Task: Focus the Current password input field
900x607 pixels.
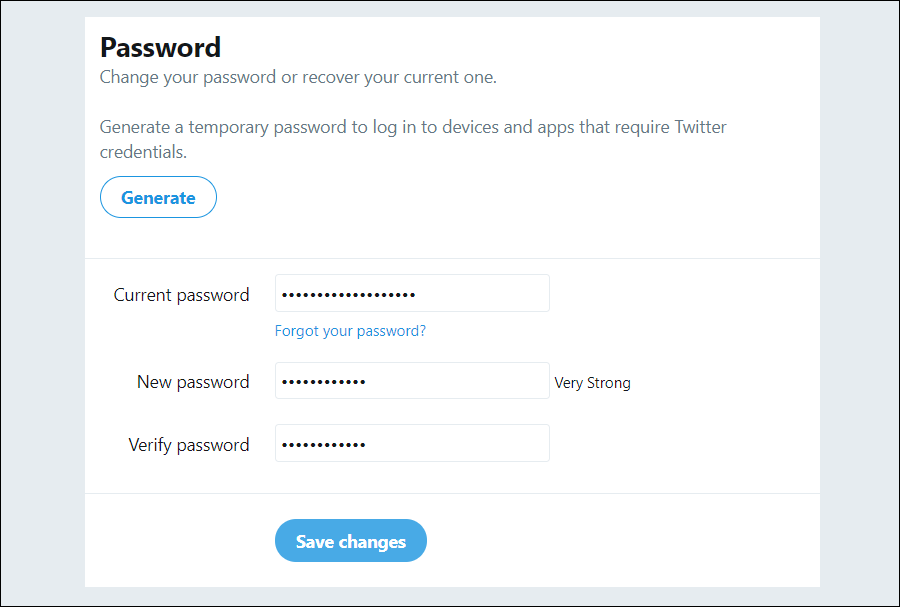Action: (480, 294)
